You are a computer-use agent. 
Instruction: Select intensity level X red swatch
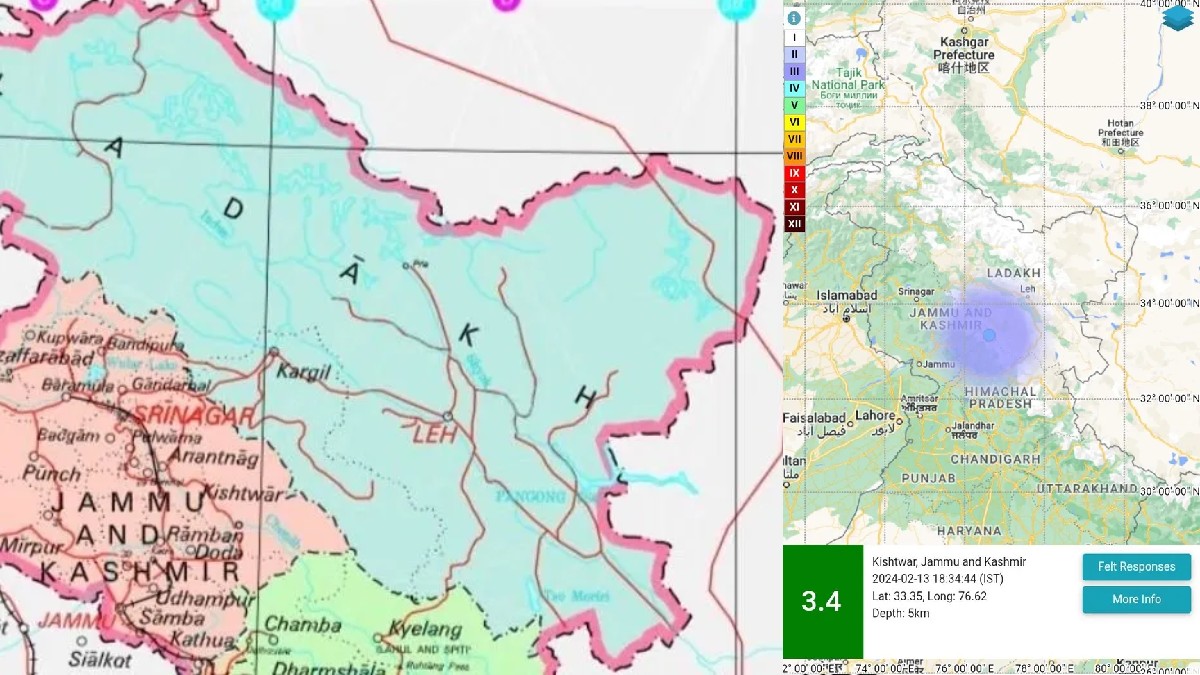(794, 190)
